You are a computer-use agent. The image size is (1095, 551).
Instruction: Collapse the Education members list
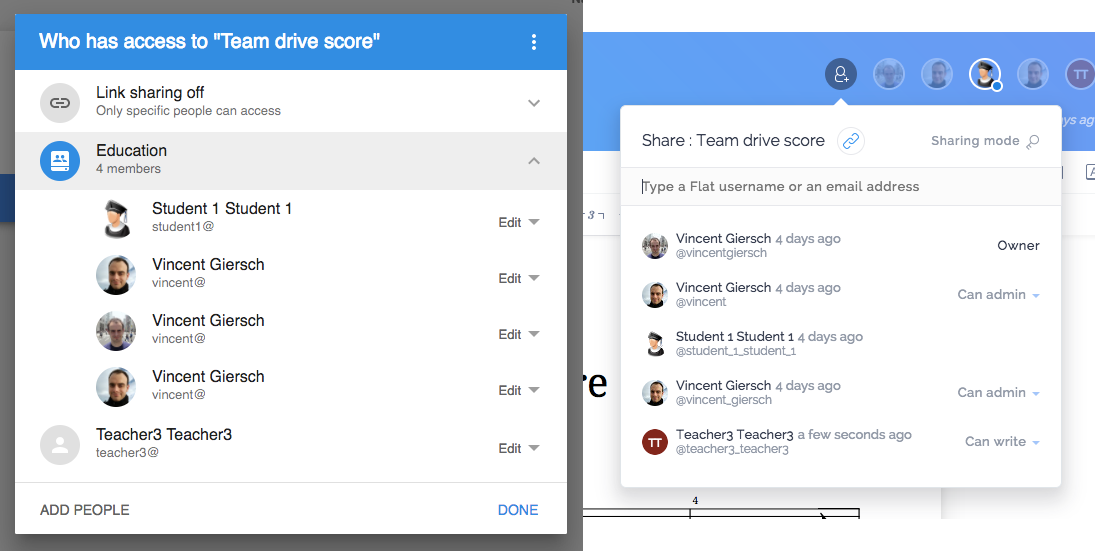534,161
